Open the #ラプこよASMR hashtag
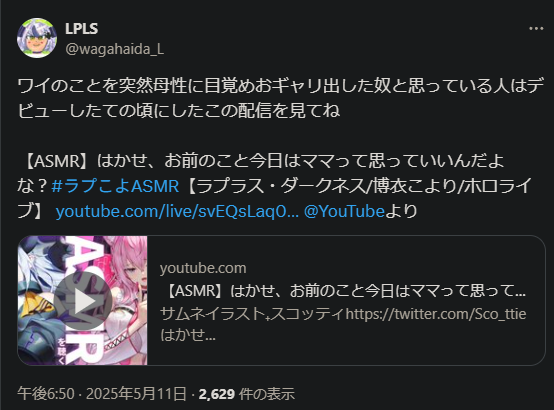Screen dimensions: 554x410 click(115, 186)
